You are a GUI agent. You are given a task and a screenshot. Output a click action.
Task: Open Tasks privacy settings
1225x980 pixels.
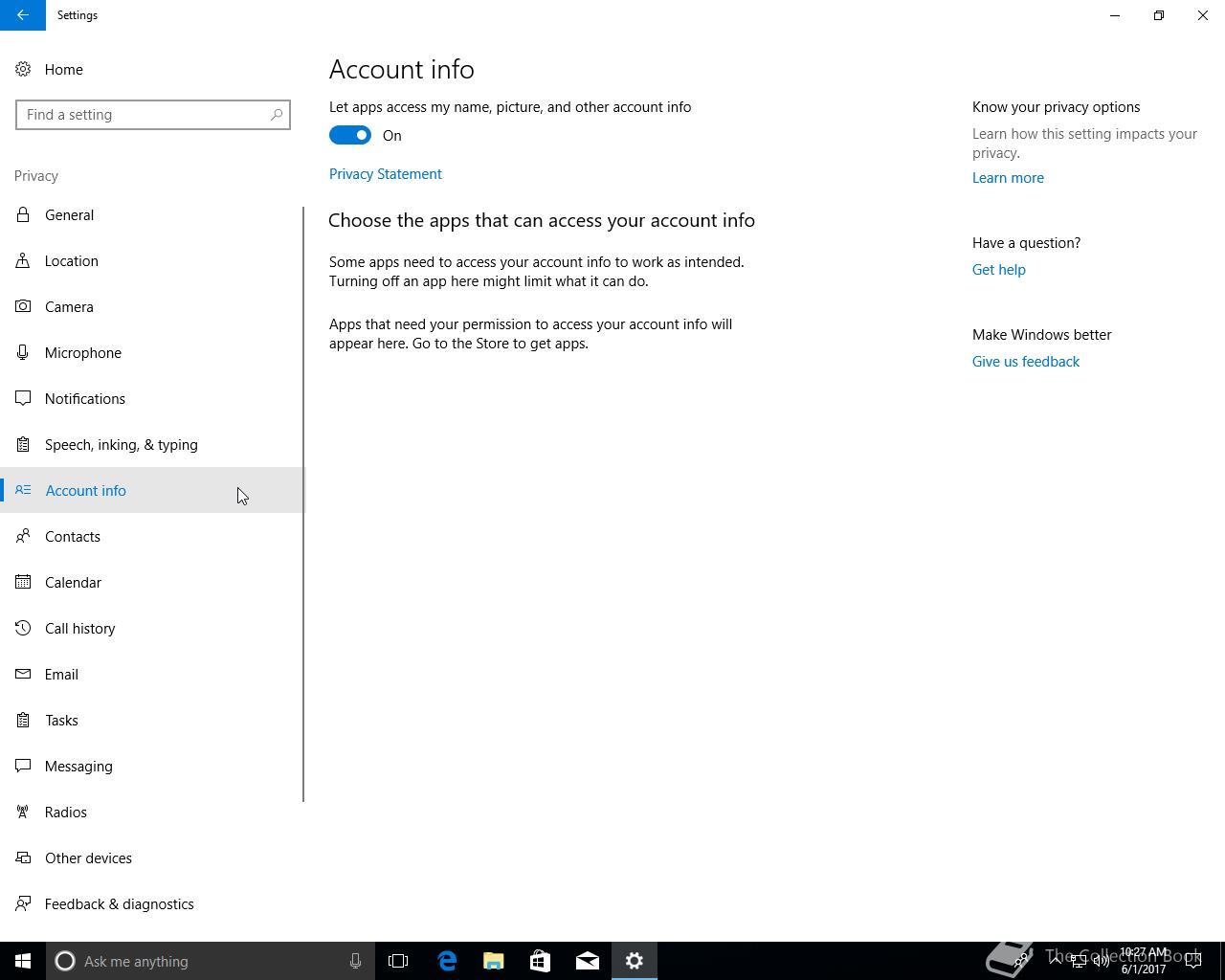pyautogui.click(x=153, y=721)
